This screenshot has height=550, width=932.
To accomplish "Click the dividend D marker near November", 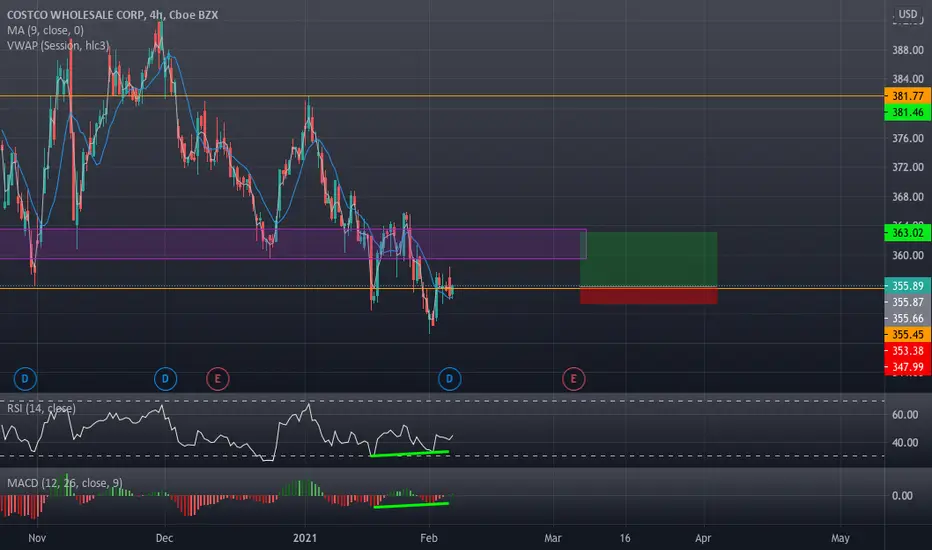I will click(25, 379).
